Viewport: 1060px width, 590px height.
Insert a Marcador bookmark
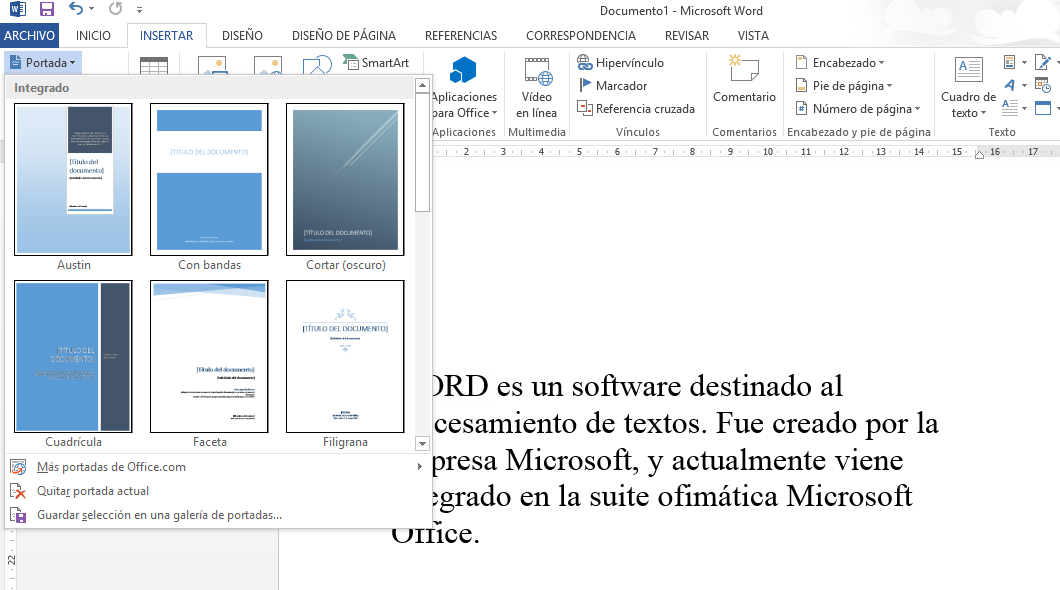click(x=612, y=86)
